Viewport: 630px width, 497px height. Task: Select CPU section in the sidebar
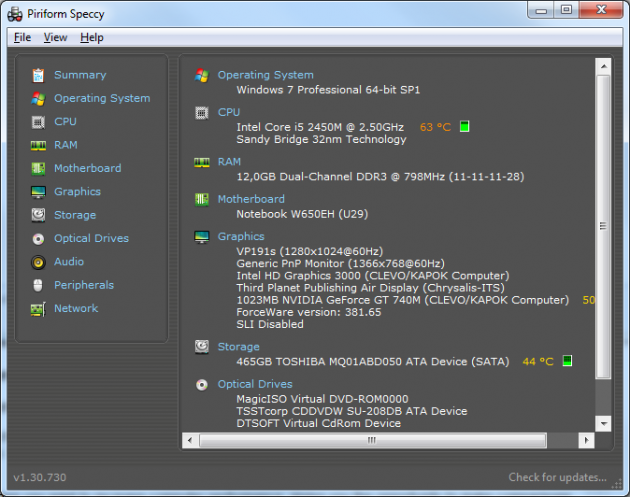coord(65,122)
